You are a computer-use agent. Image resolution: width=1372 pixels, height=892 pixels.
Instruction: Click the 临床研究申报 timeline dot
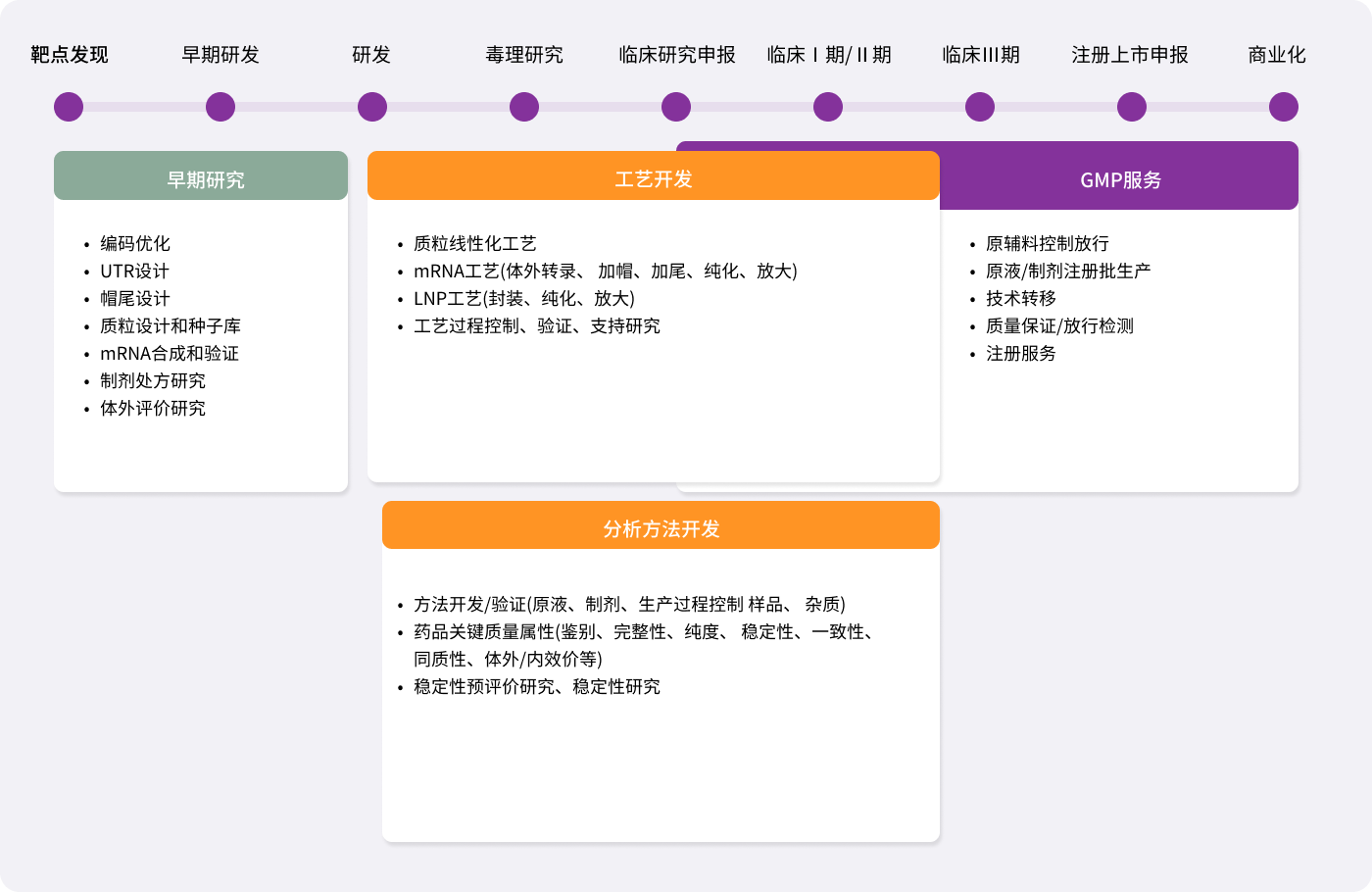(x=676, y=107)
